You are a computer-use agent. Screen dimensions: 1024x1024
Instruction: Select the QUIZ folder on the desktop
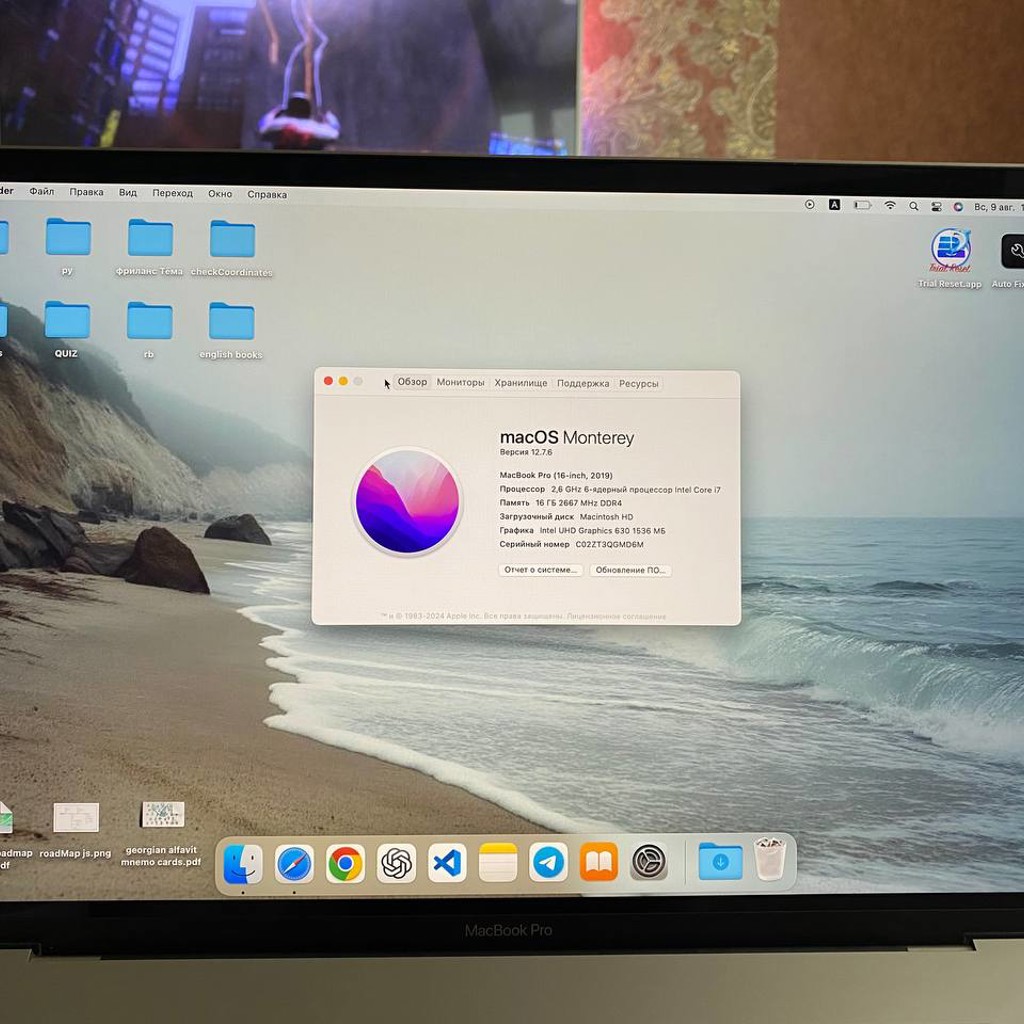pos(67,329)
